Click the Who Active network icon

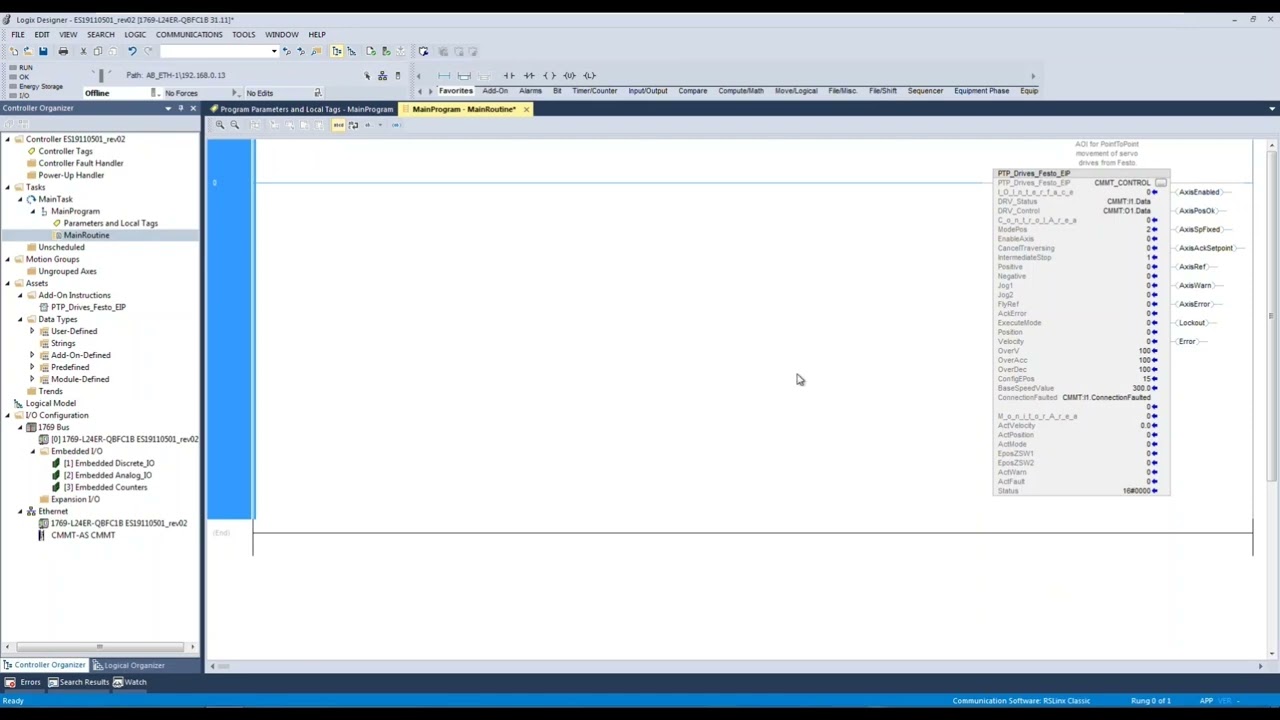tap(382, 76)
